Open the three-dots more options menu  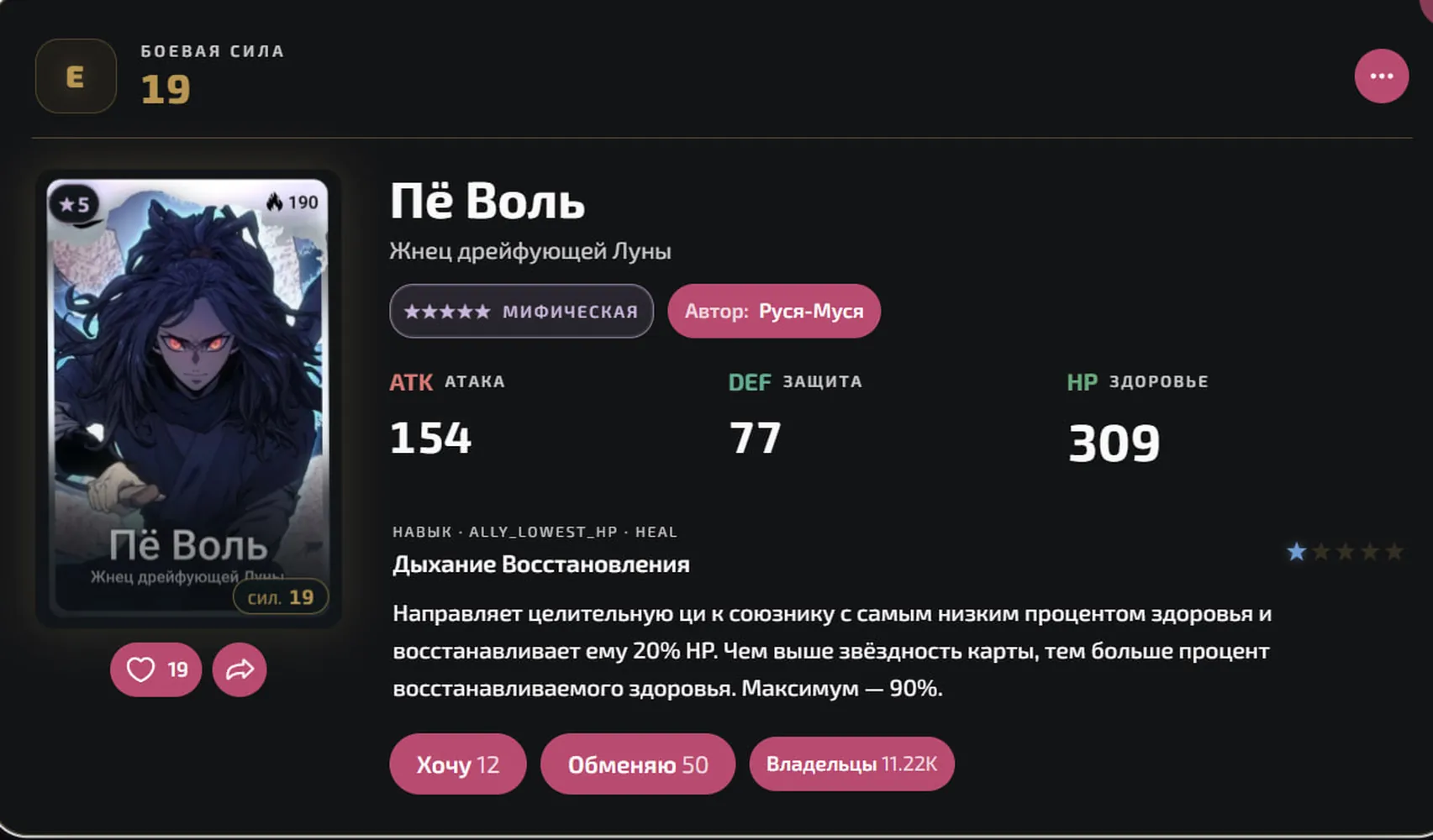[x=1381, y=76]
